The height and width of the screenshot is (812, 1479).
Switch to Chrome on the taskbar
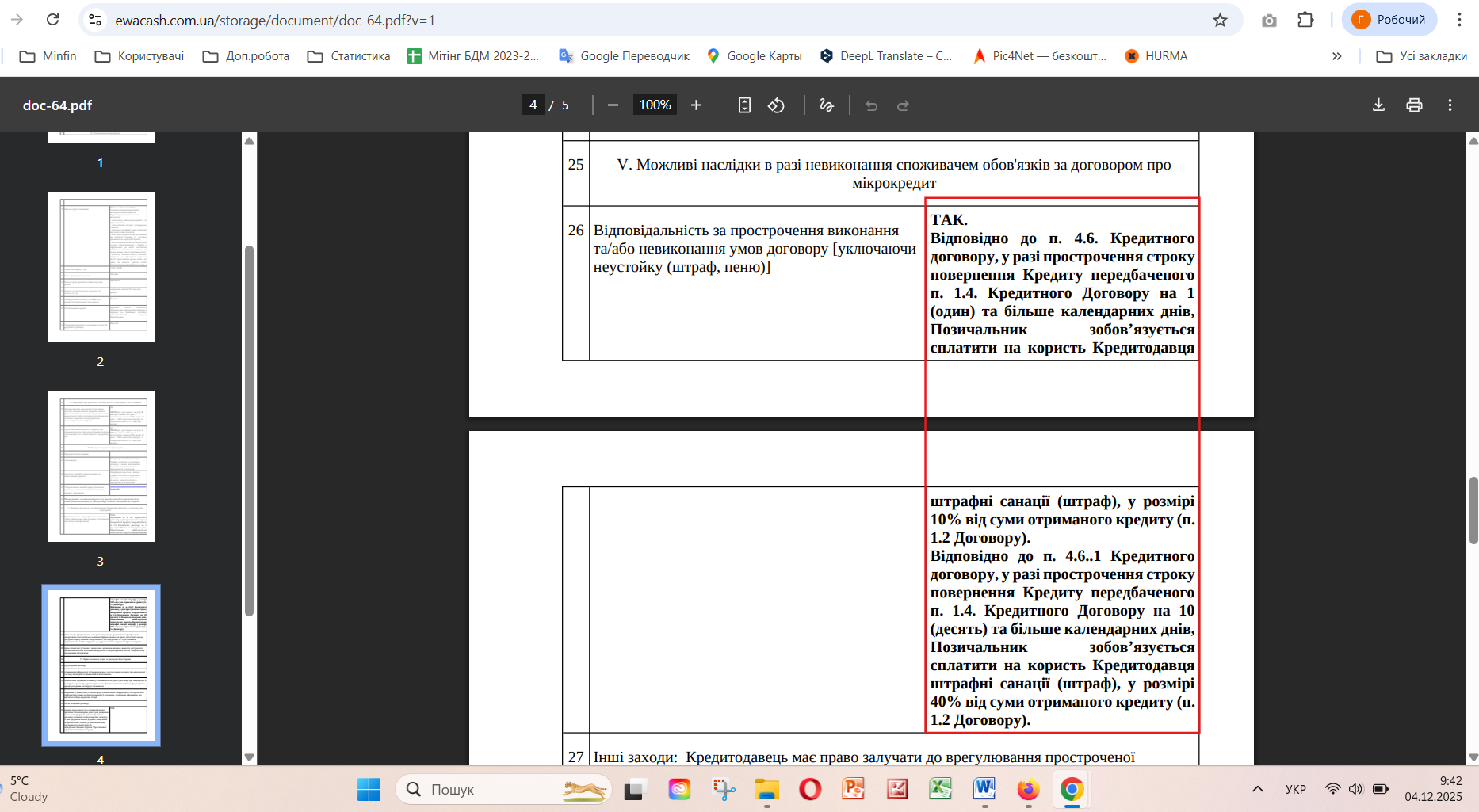pos(1072,789)
